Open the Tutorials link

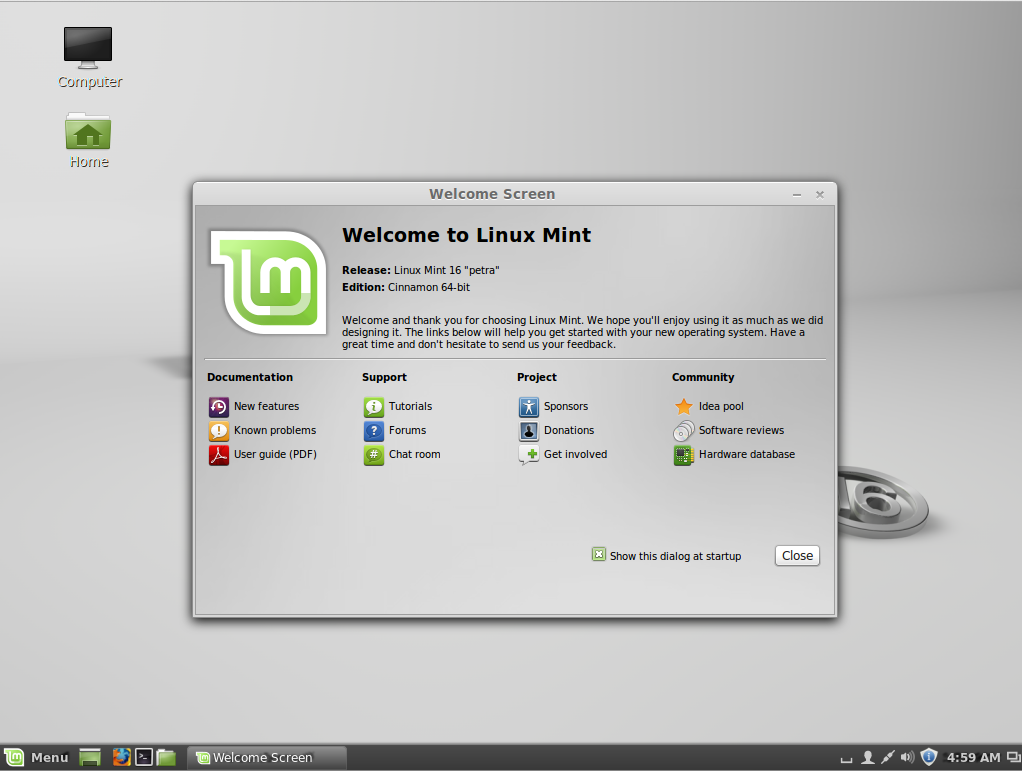coord(410,406)
